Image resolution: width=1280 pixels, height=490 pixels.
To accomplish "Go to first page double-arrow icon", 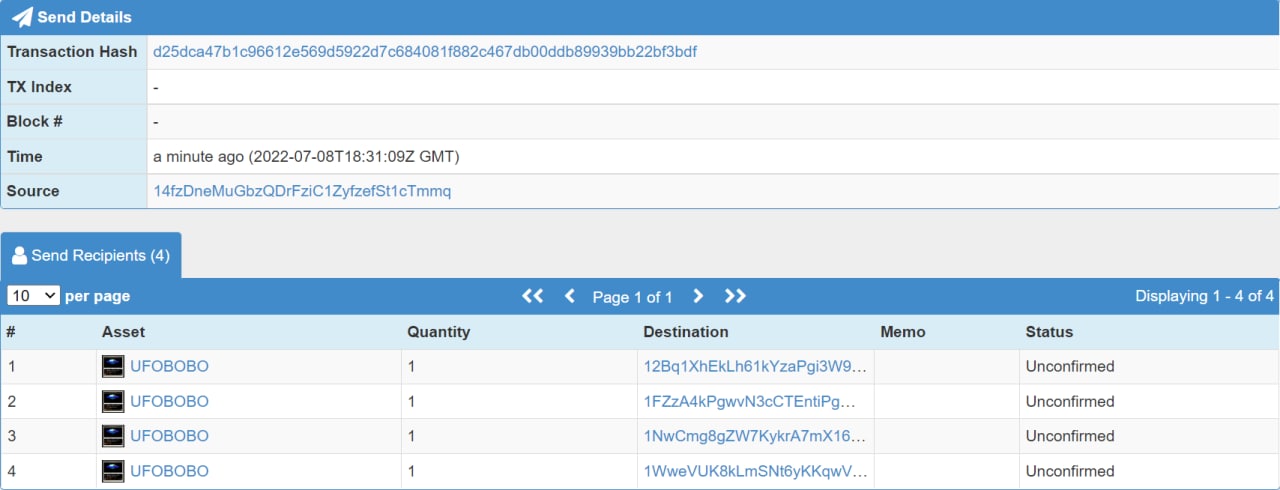I will point(533,296).
